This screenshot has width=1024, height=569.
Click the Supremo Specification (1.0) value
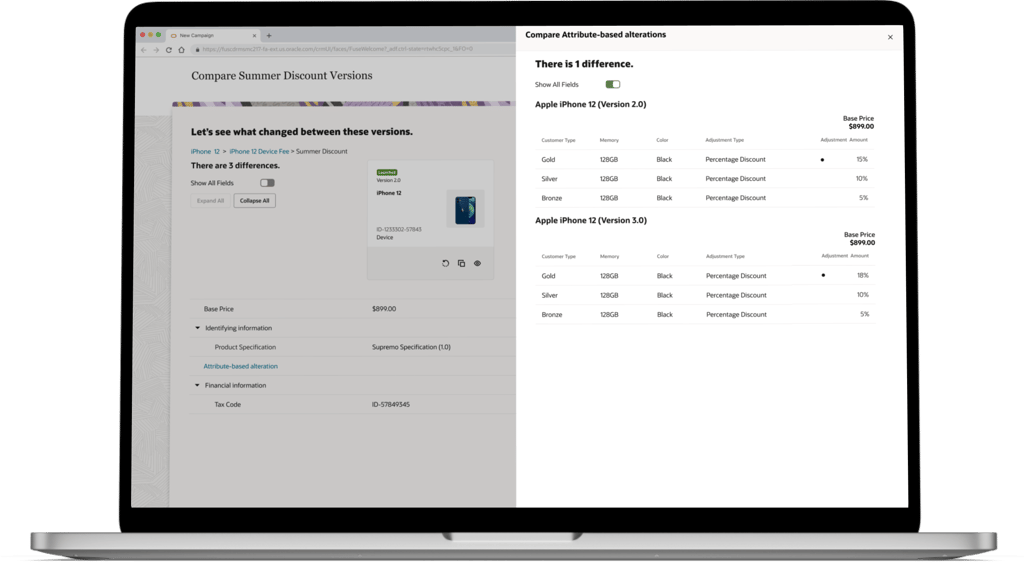click(x=411, y=347)
